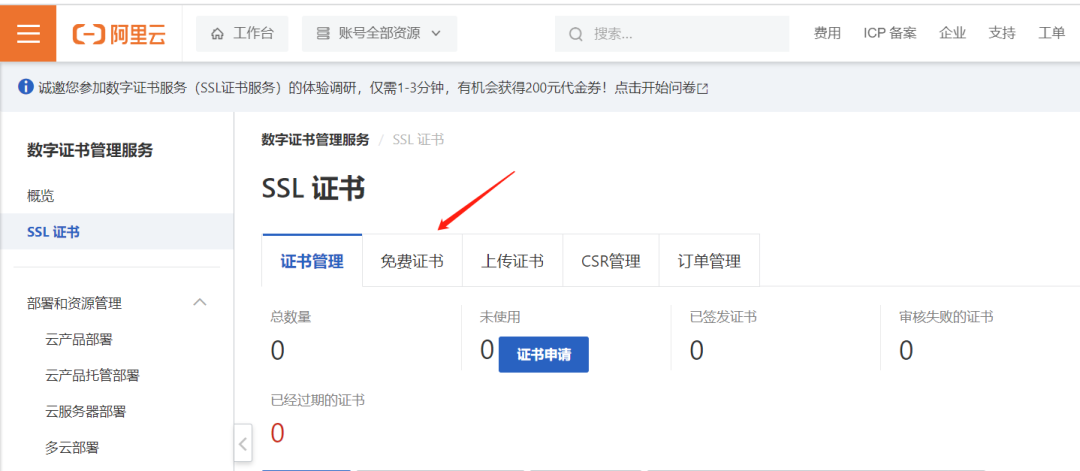Click the info icon in the banner
Viewport: 1080px width, 471px height.
point(26,88)
